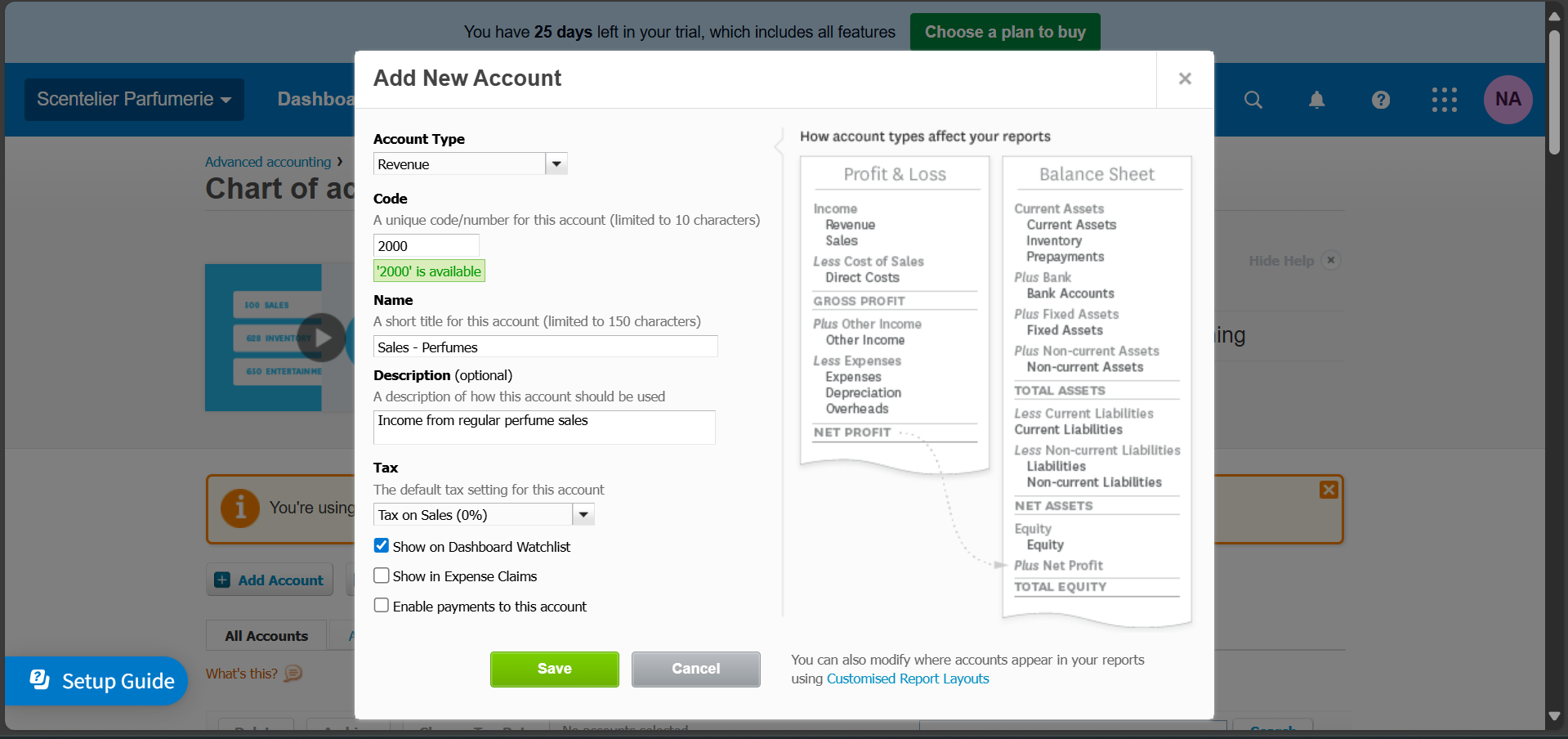Check Enable payments to this account
Image resolution: width=1568 pixels, height=739 pixels.
[382, 606]
